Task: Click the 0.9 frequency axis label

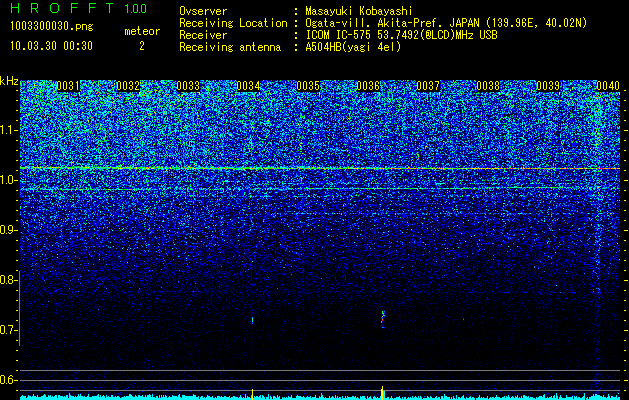Action: [7, 230]
